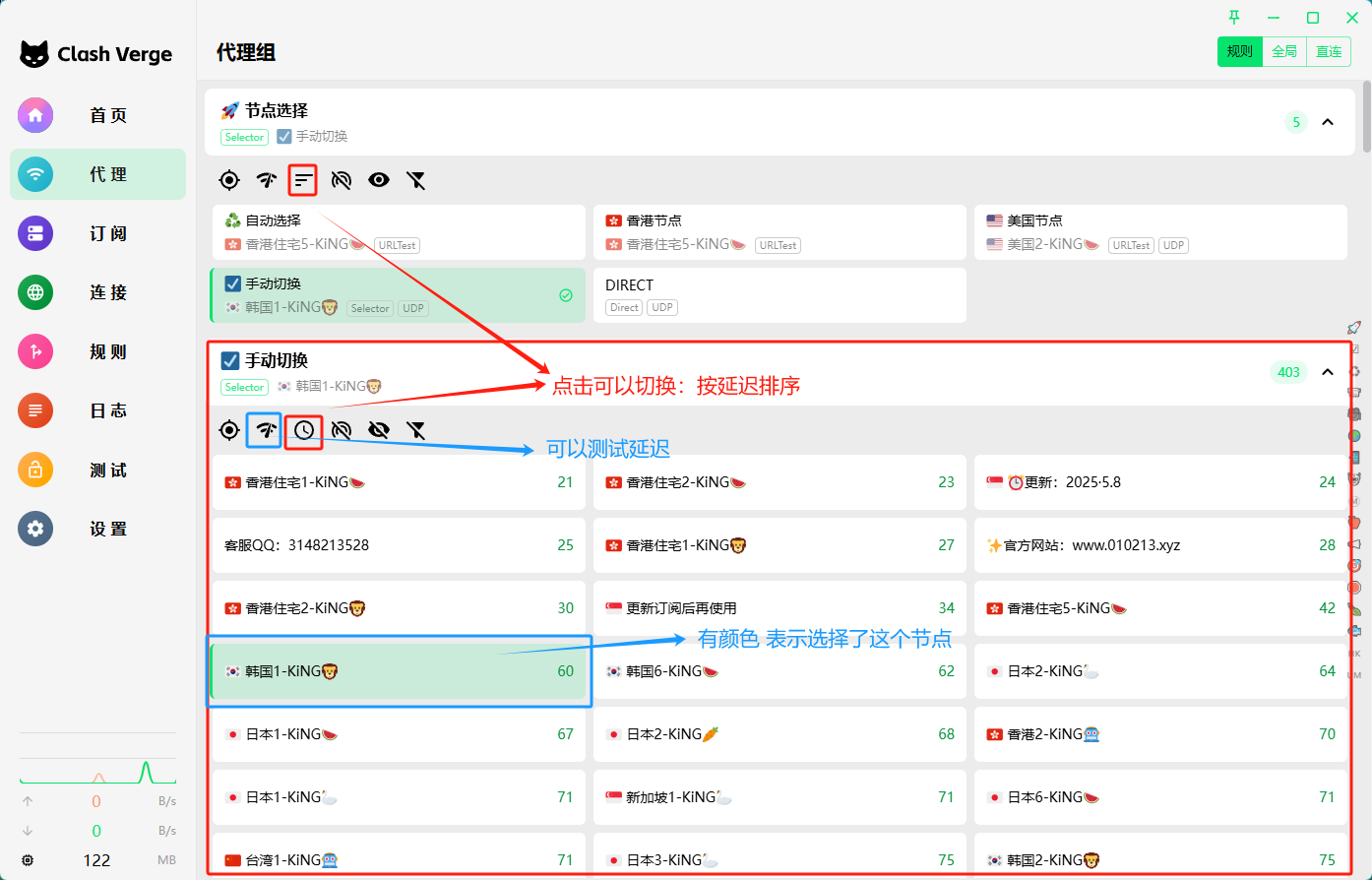Open the 设置 settings page
The width and height of the screenshot is (1372, 880).
tap(98, 529)
